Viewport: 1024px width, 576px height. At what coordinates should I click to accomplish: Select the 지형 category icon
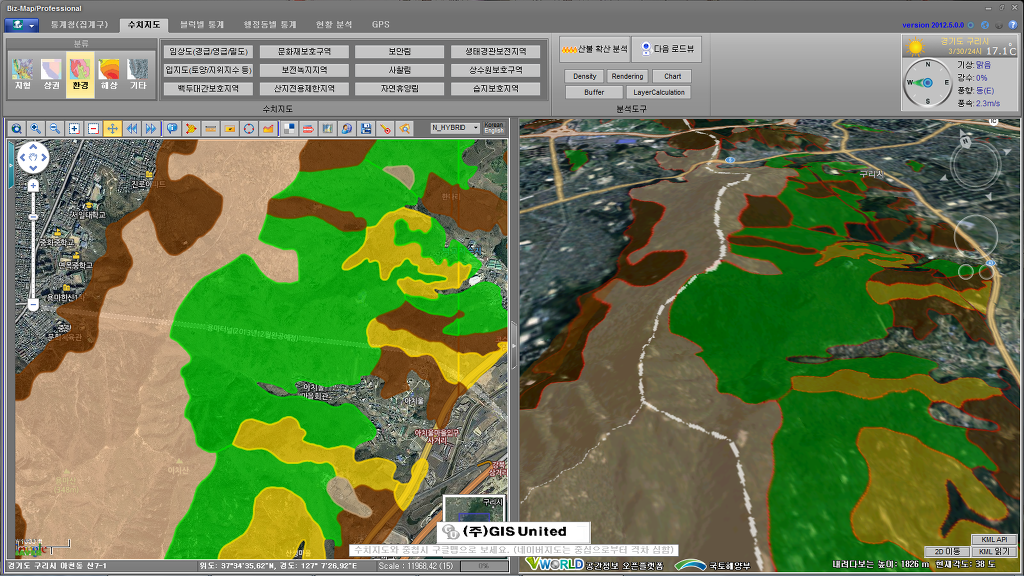[x=22, y=73]
